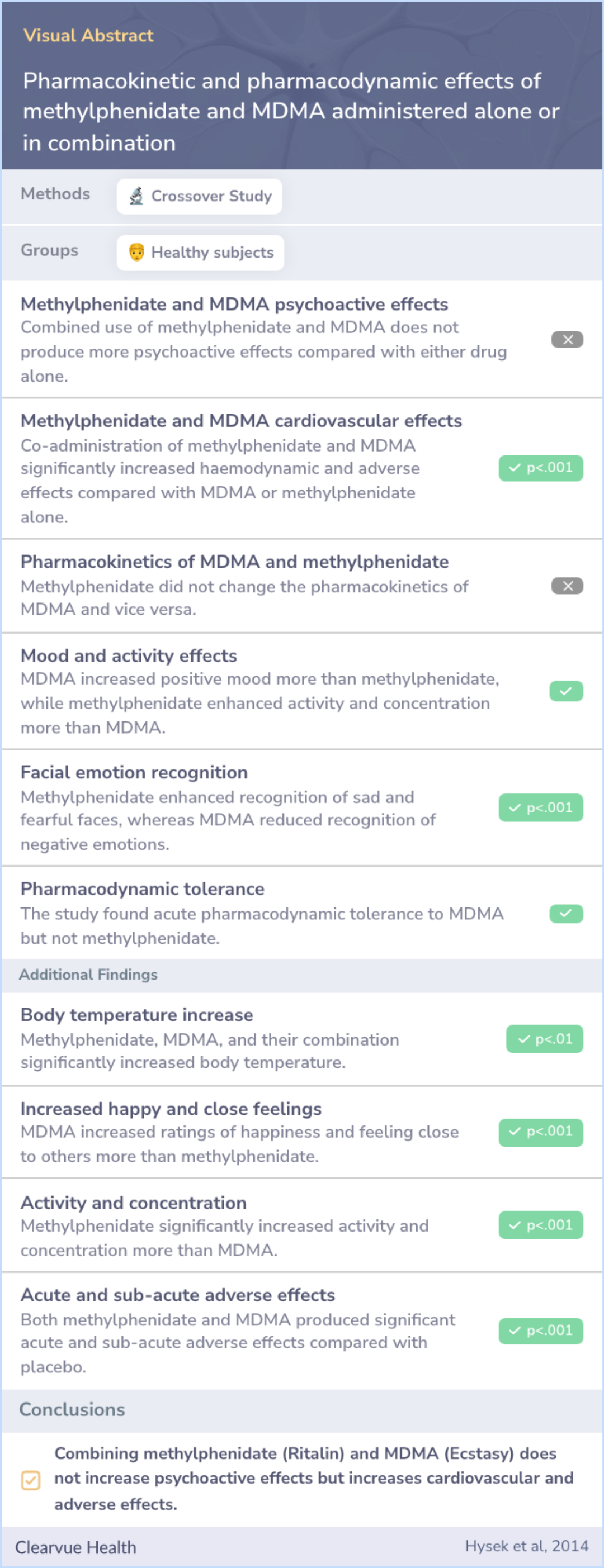The image size is (604, 1568).
Task: Click the green checkmark badge on Mood and activity
Action: pyautogui.click(x=566, y=691)
